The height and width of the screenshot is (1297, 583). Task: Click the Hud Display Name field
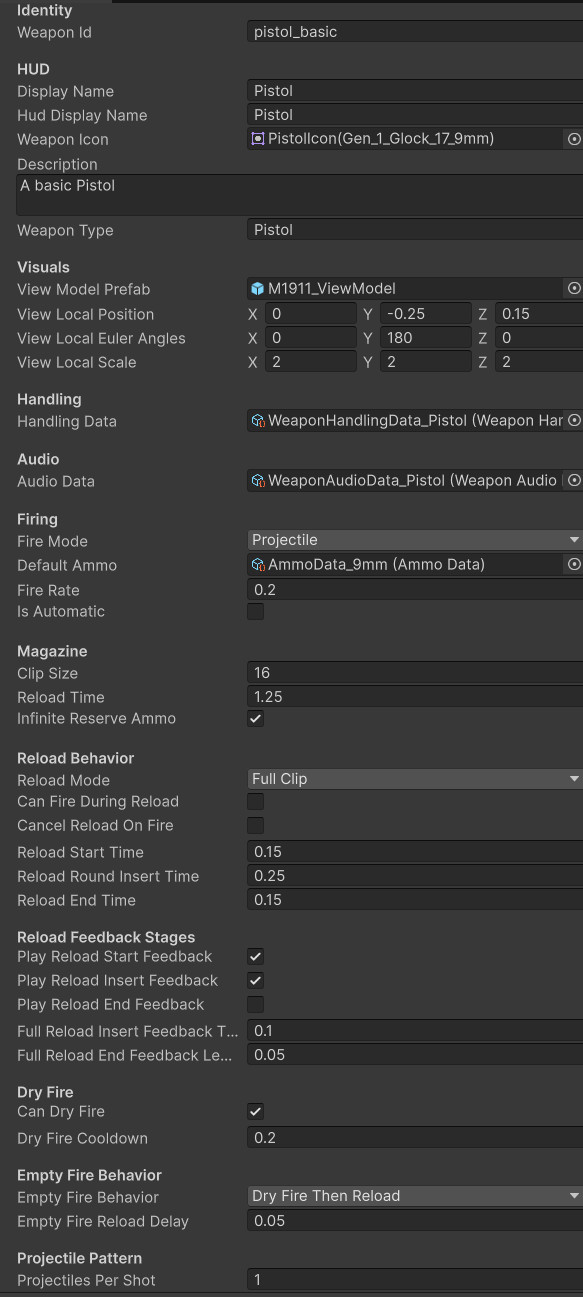click(415, 115)
